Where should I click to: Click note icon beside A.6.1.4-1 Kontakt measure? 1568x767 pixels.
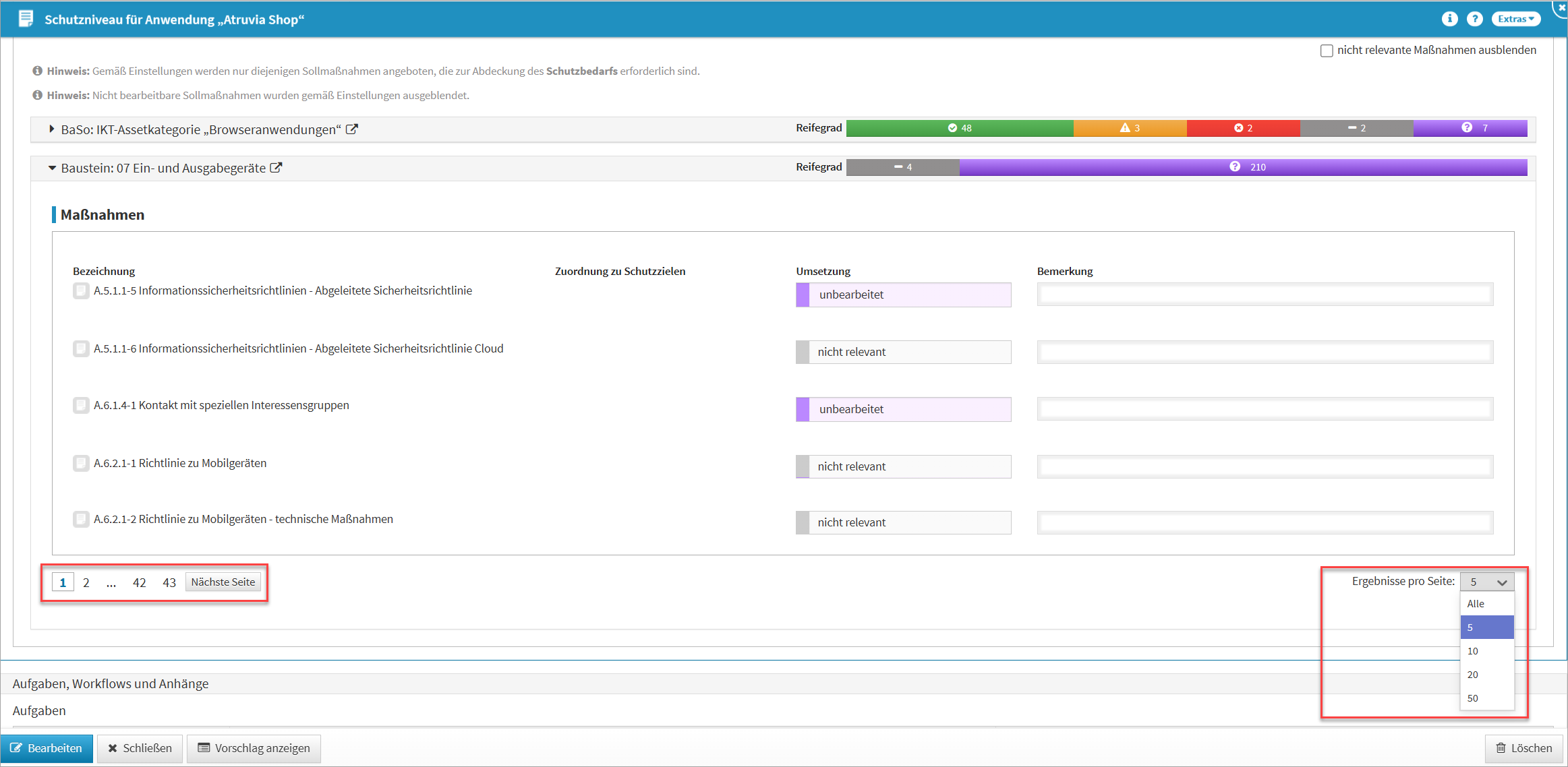[81, 405]
